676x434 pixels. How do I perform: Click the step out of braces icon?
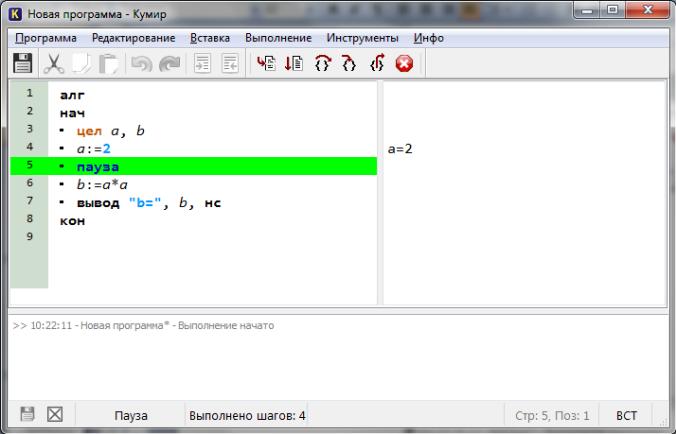(377, 64)
